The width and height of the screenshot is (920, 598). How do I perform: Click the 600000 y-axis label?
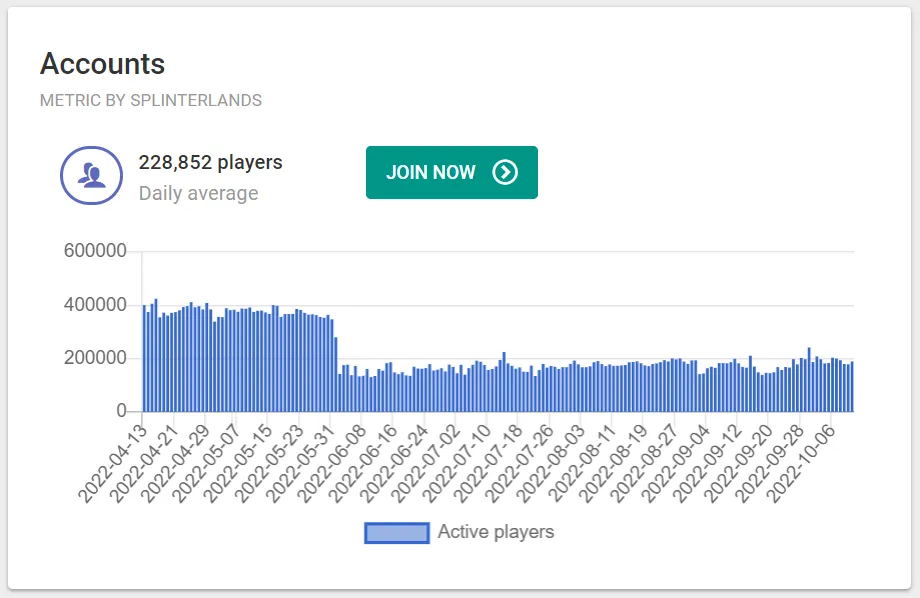[x=95, y=251]
